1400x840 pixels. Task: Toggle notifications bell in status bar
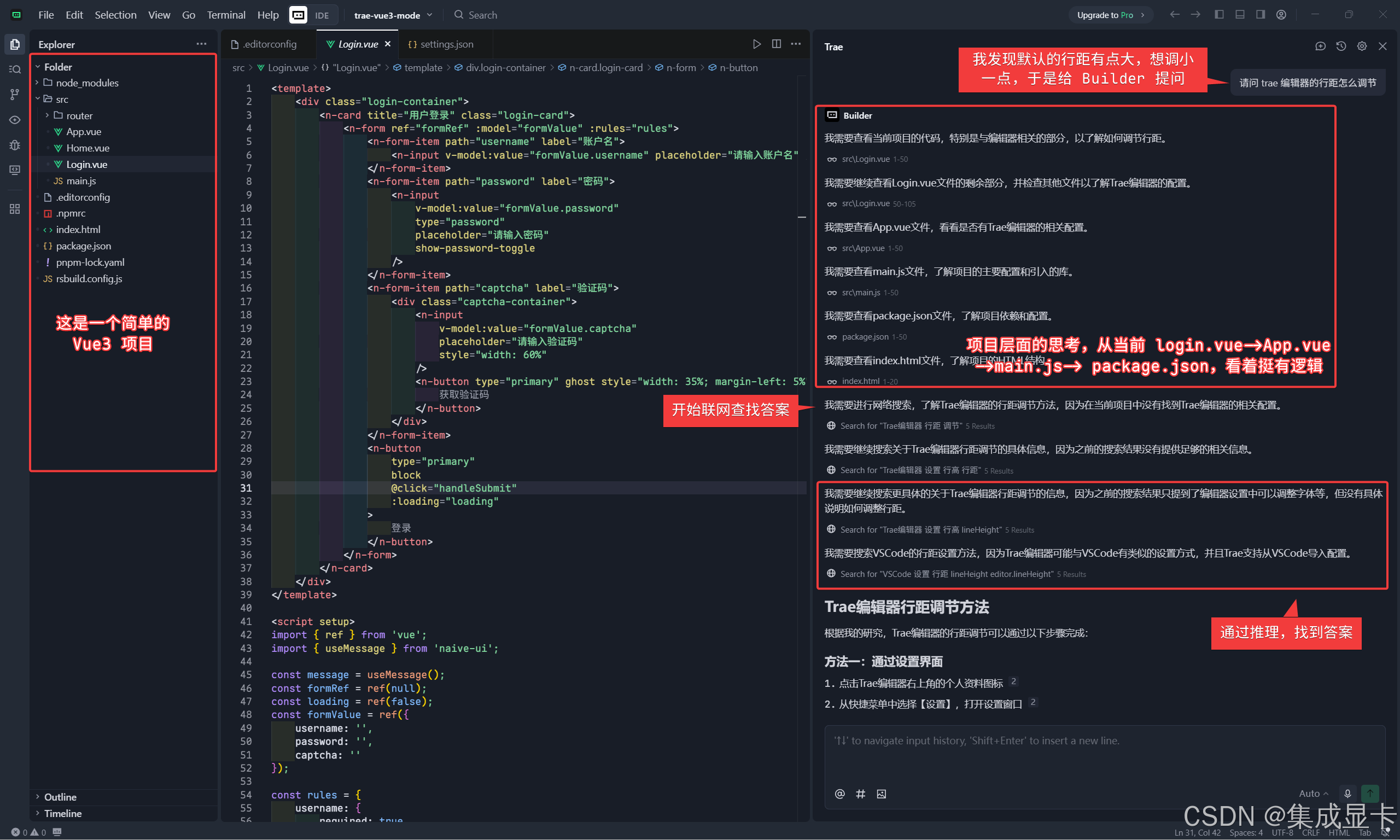coord(1385,832)
